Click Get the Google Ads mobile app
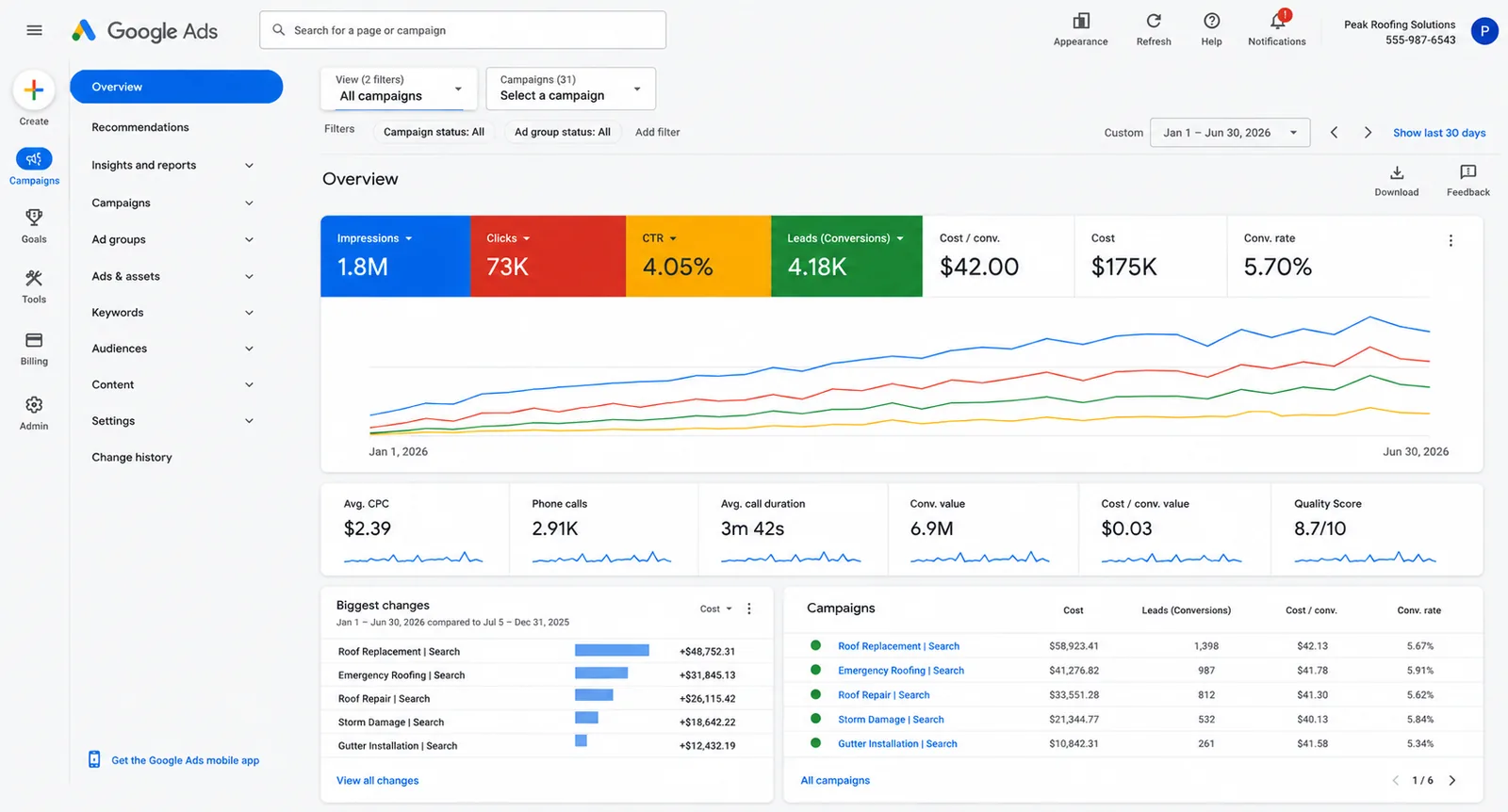The width and height of the screenshot is (1508, 812). click(x=185, y=761)
